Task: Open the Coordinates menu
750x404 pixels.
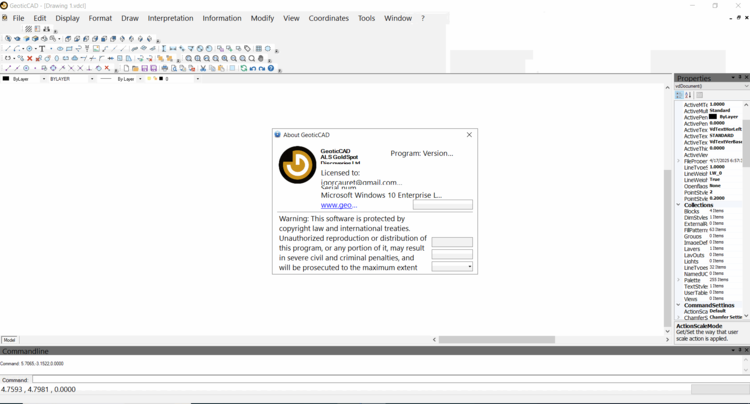Action: click(x=328, y=18)
